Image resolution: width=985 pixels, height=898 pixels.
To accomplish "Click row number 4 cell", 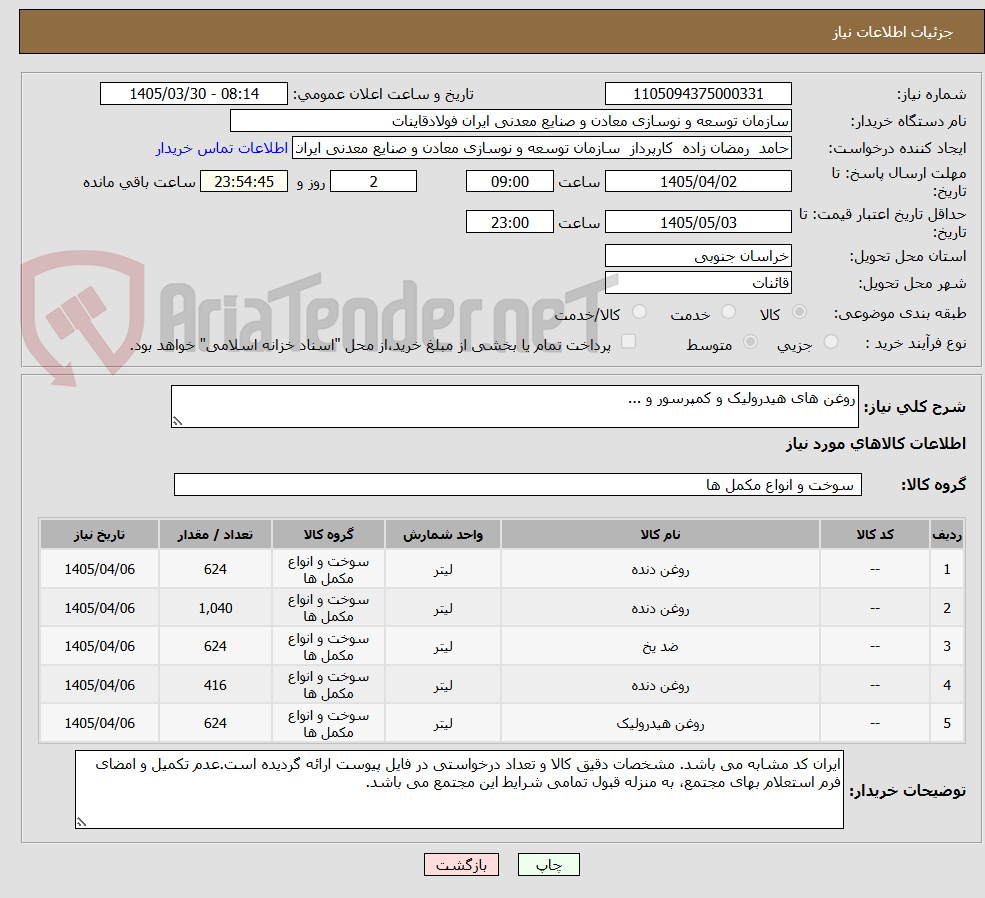I will (x=947, y=686).
